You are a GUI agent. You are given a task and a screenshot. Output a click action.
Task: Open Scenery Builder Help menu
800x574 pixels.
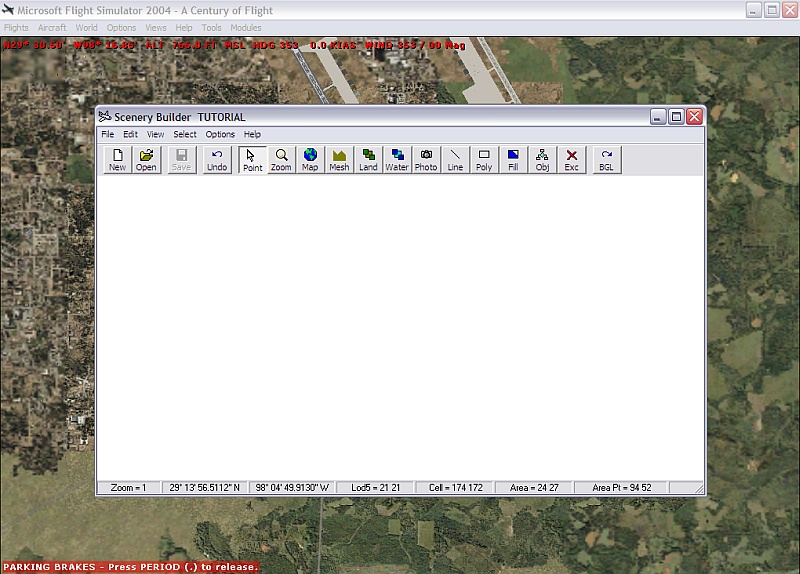click(252, 134)
